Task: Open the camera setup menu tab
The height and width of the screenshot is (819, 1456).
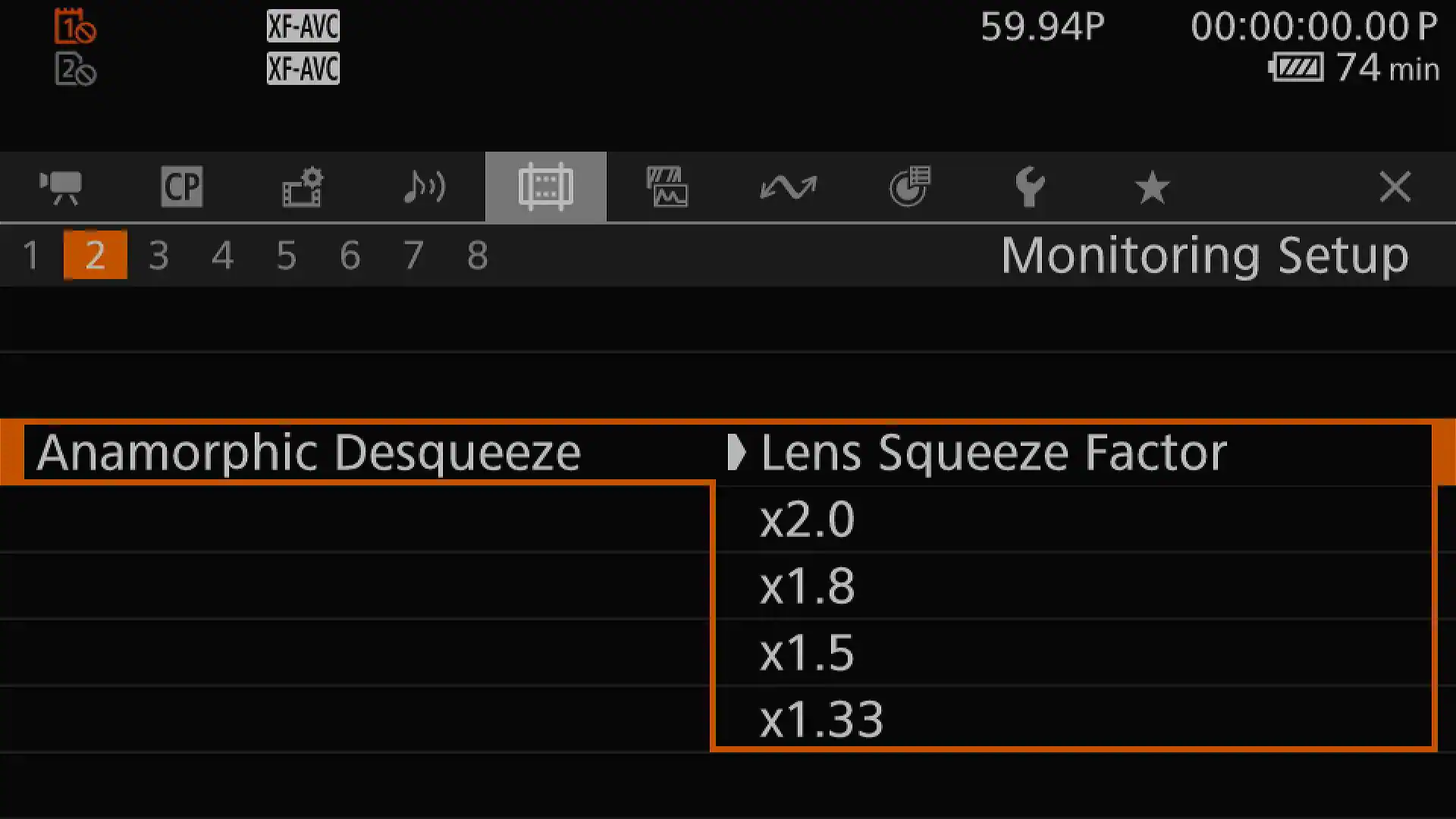Action: point(61,187)
